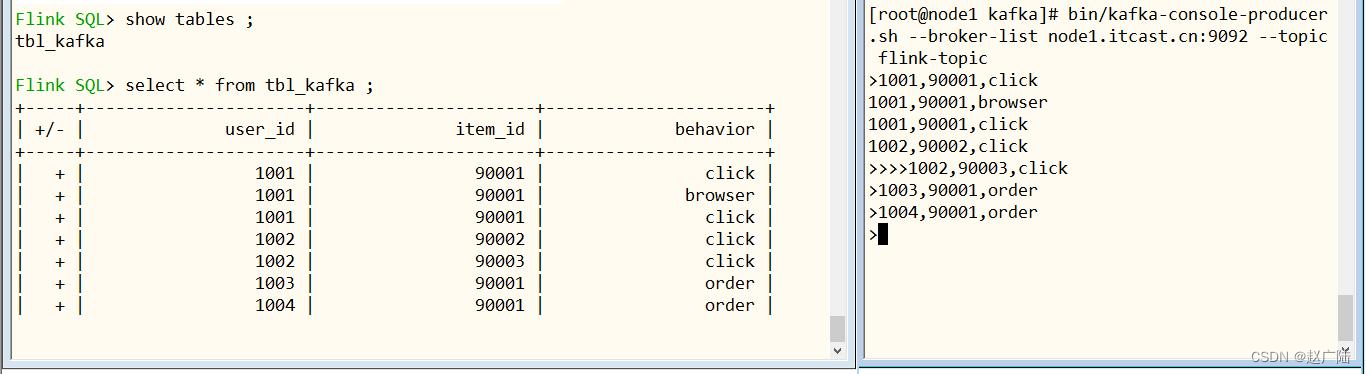
Task: Click '.sh --broker-list node1.itcast.cn:9092 --topic' line
Action: 1098,36
